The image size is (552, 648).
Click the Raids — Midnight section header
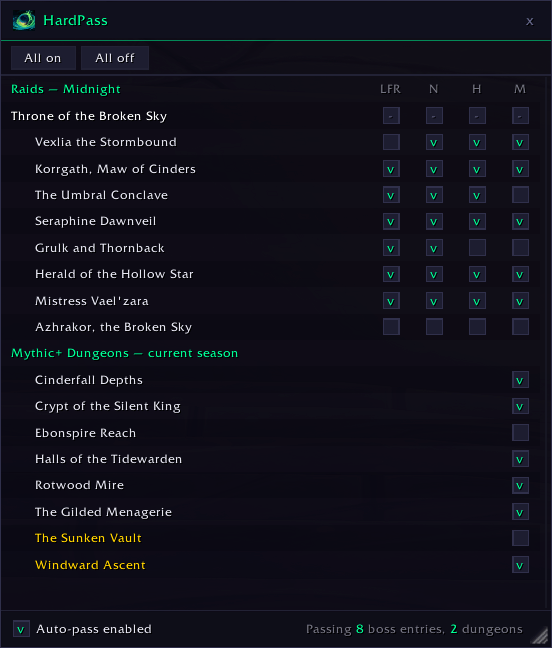[66, 89]
